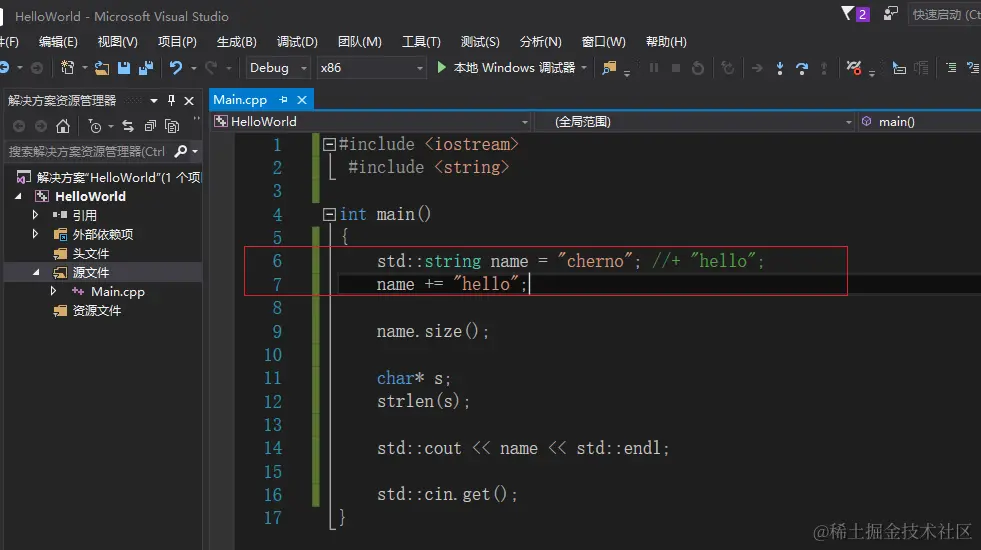Open the debugger target dropdown arrow
This screenshot has height=550, width=981.
coord(584,68)
